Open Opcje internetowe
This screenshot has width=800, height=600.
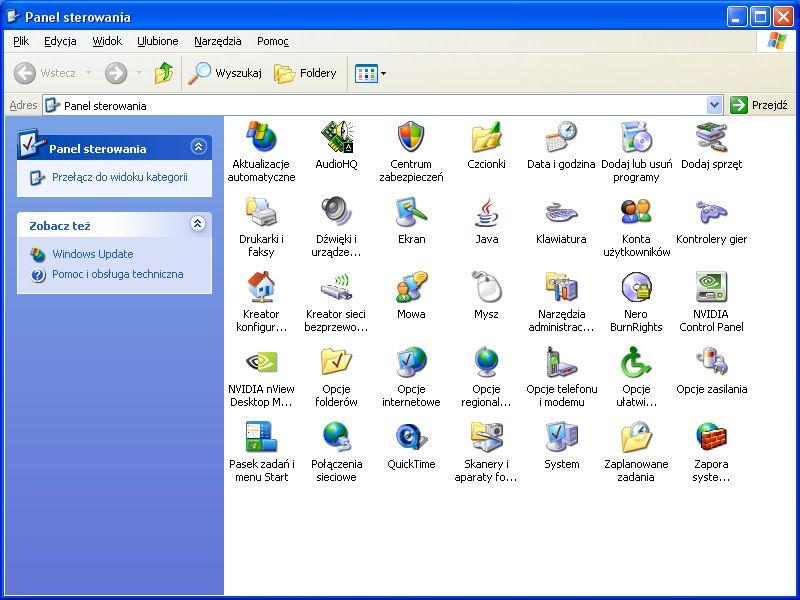pyautogui.click(x=411, y=376)
